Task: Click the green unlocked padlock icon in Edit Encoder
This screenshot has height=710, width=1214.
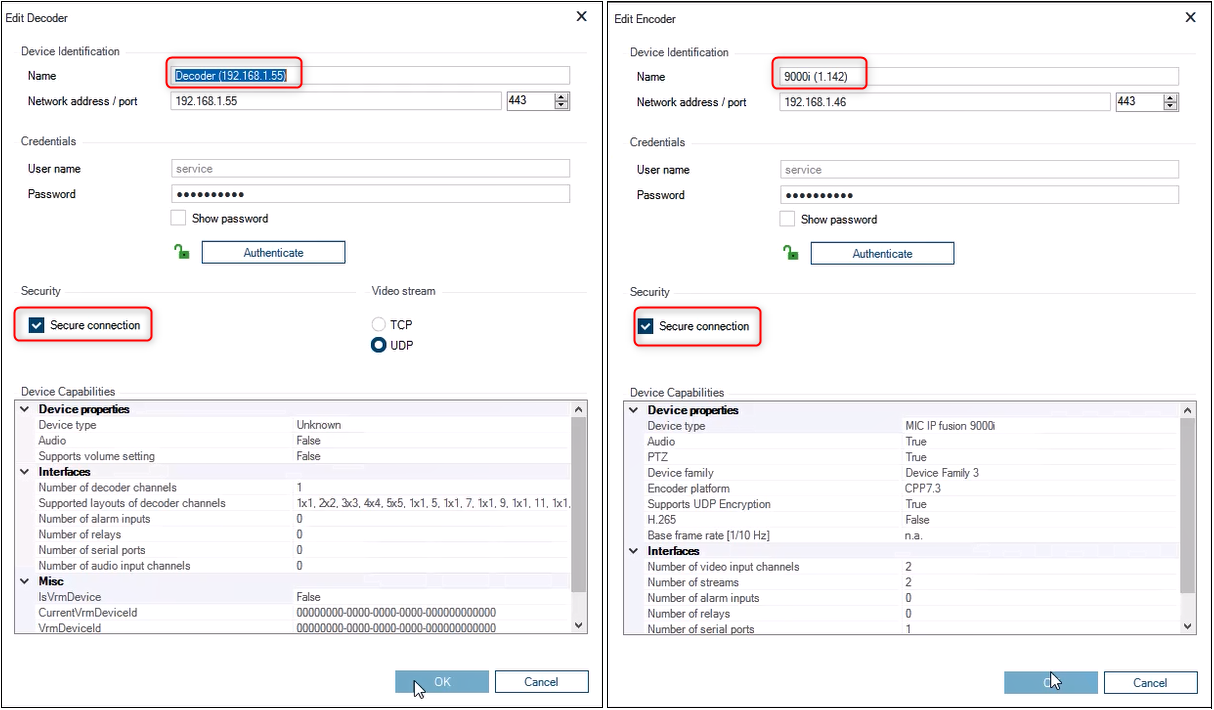Action: tap(790, 254)
